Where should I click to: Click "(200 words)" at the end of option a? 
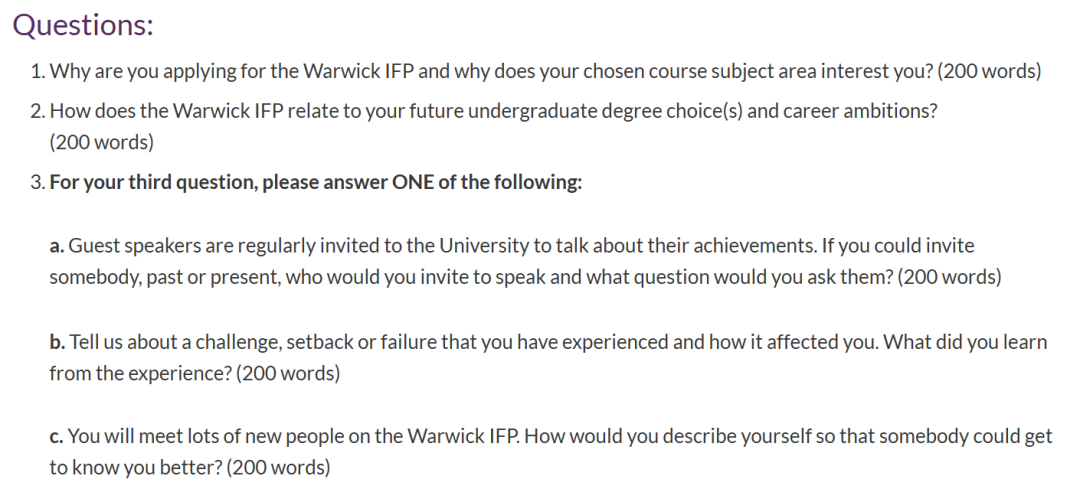click(x=949, y=277)
